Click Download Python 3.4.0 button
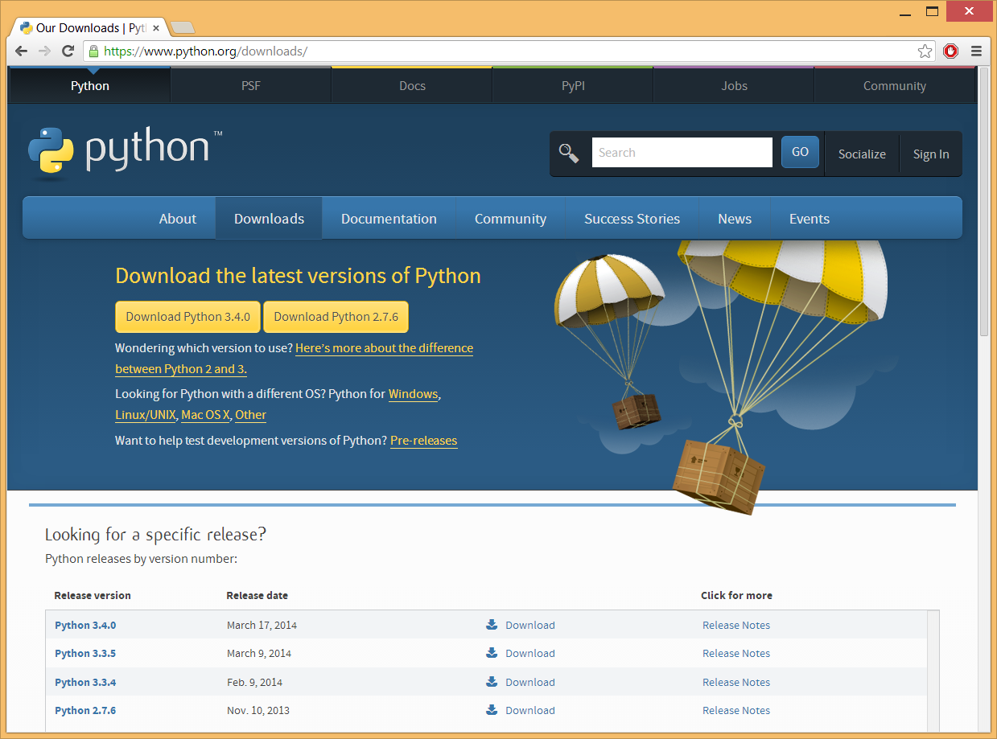Viewport: 997px width, 739px height. (x=188, y=317)
